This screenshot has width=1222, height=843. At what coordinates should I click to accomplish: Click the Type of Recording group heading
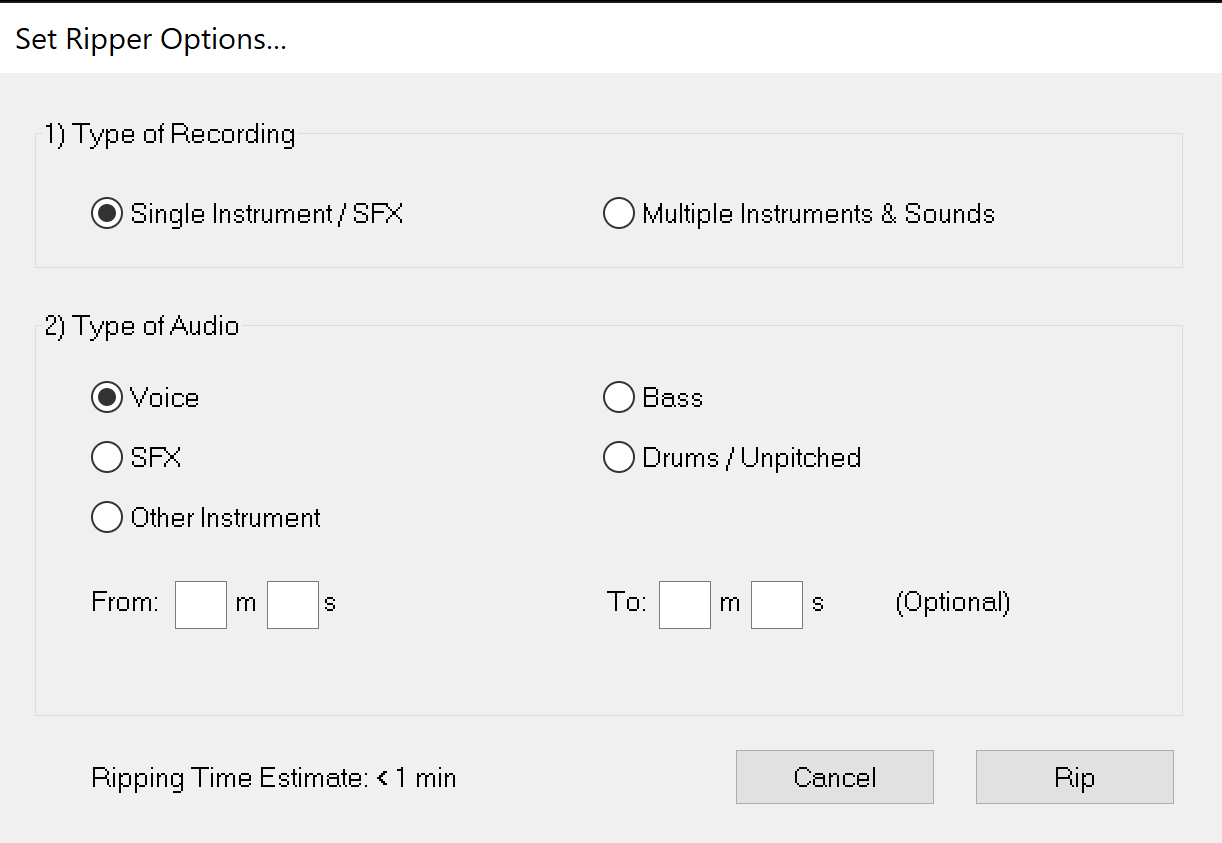click(170, 134)
